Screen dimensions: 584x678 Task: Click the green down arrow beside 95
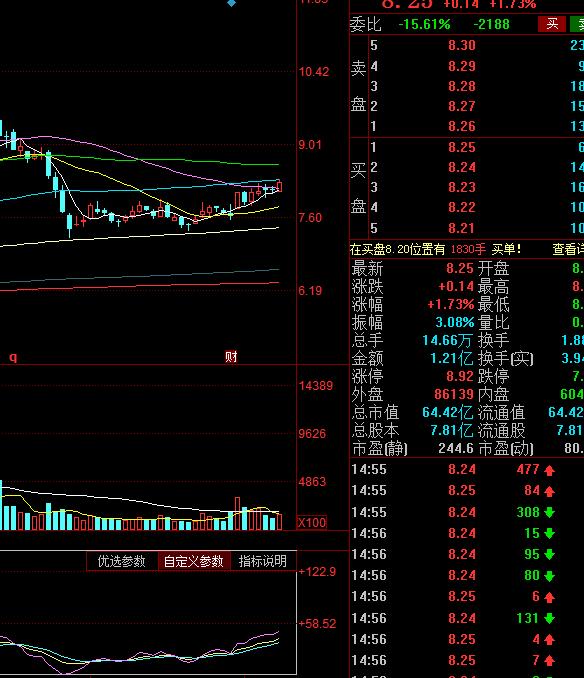(x=549, y=555)
